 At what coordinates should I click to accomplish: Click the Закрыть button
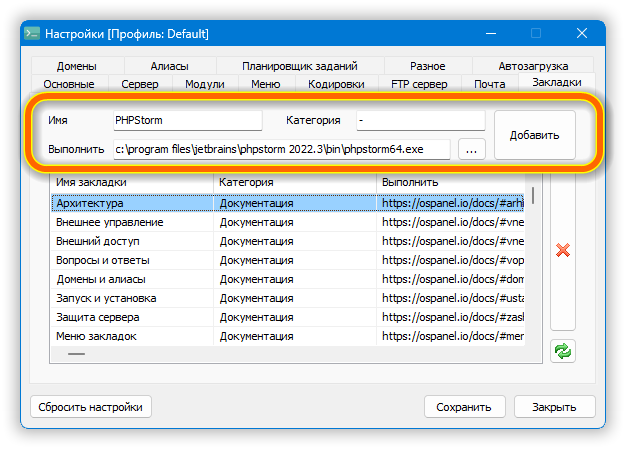pyautogui.click(x=553, y=407)
